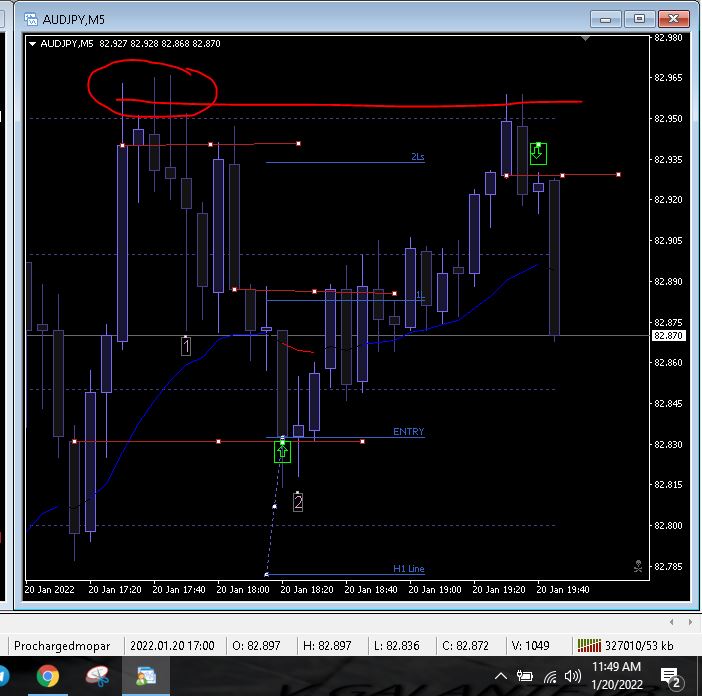Open Google Chrome from the taskbar

[x=48, y=675]
